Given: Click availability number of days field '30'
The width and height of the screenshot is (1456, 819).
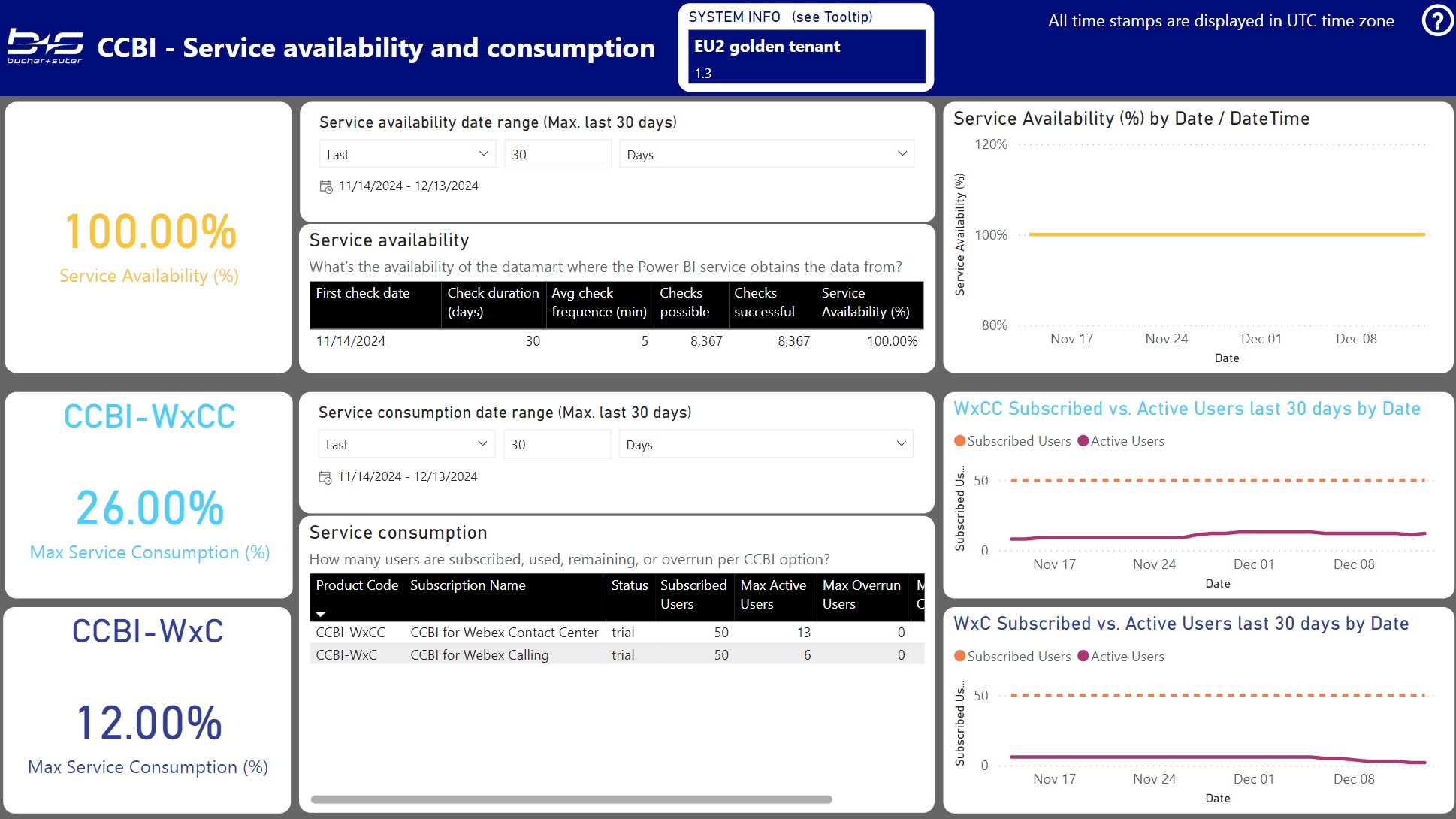Looking at the screenshot, I should click(x=557, y=154).
